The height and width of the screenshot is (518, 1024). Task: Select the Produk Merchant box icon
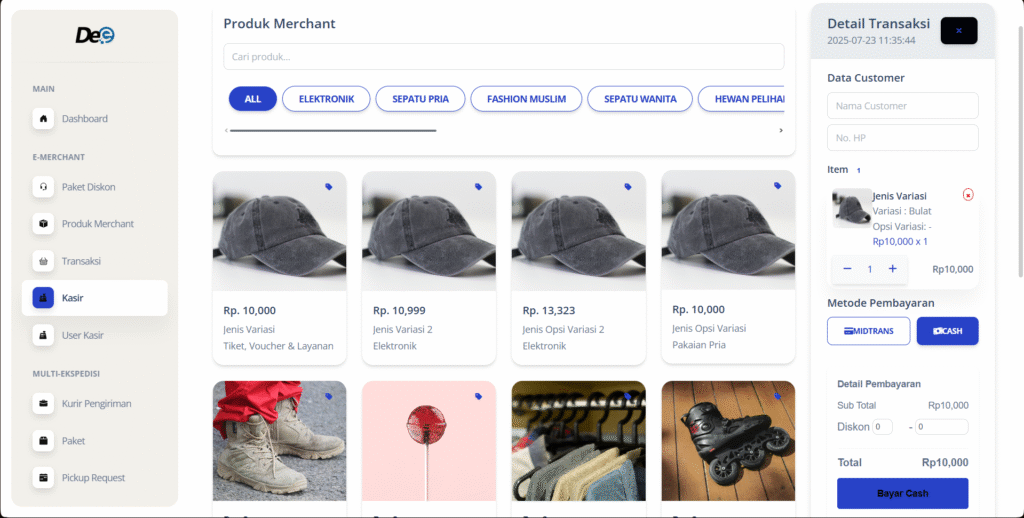pos(43,224)
